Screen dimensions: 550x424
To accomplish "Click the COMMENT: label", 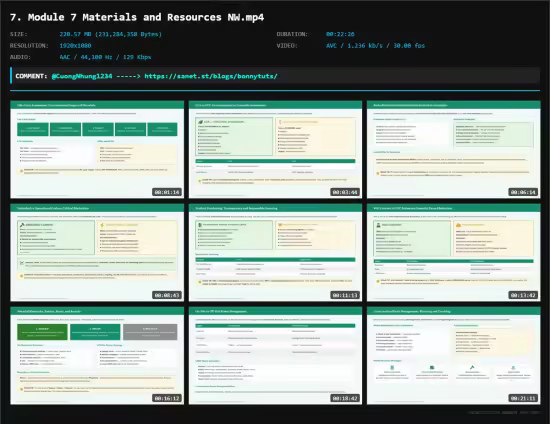I will coord(31,76).
